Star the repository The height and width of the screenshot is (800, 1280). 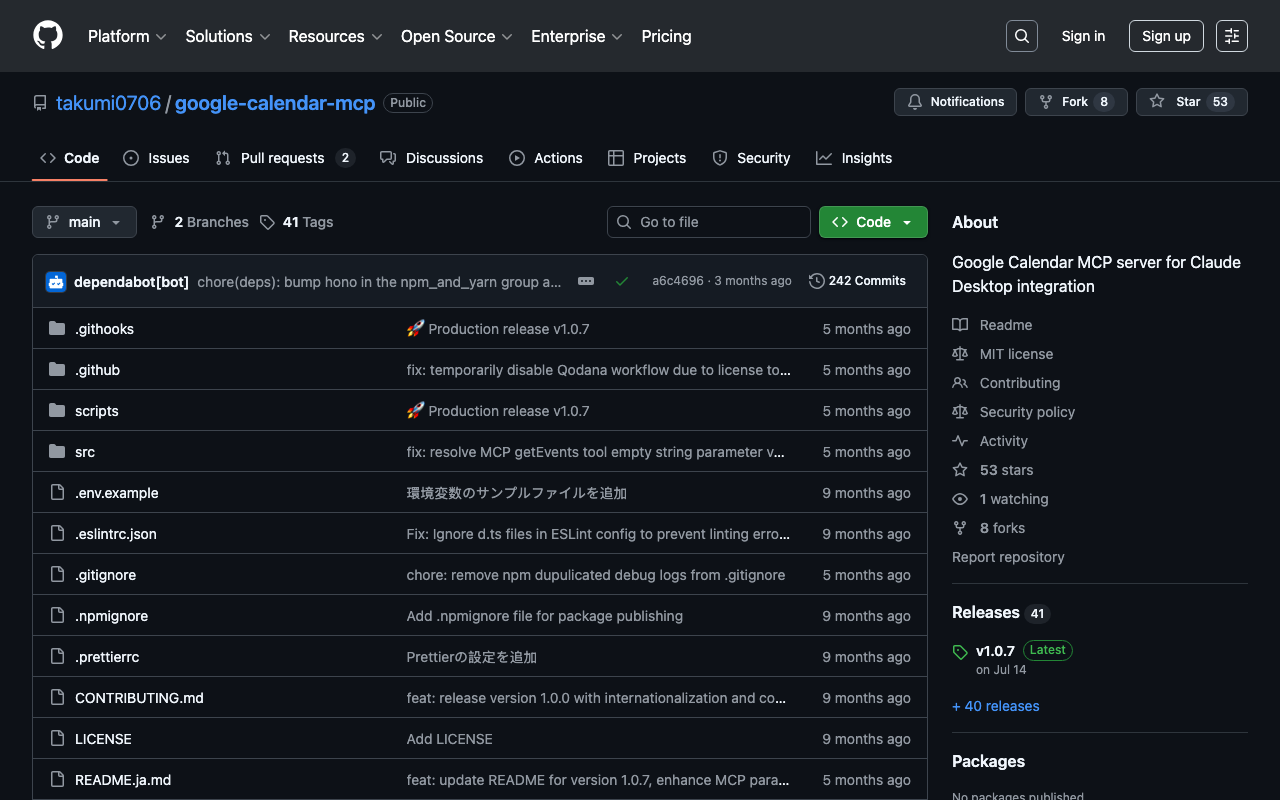pos(1190,102)
